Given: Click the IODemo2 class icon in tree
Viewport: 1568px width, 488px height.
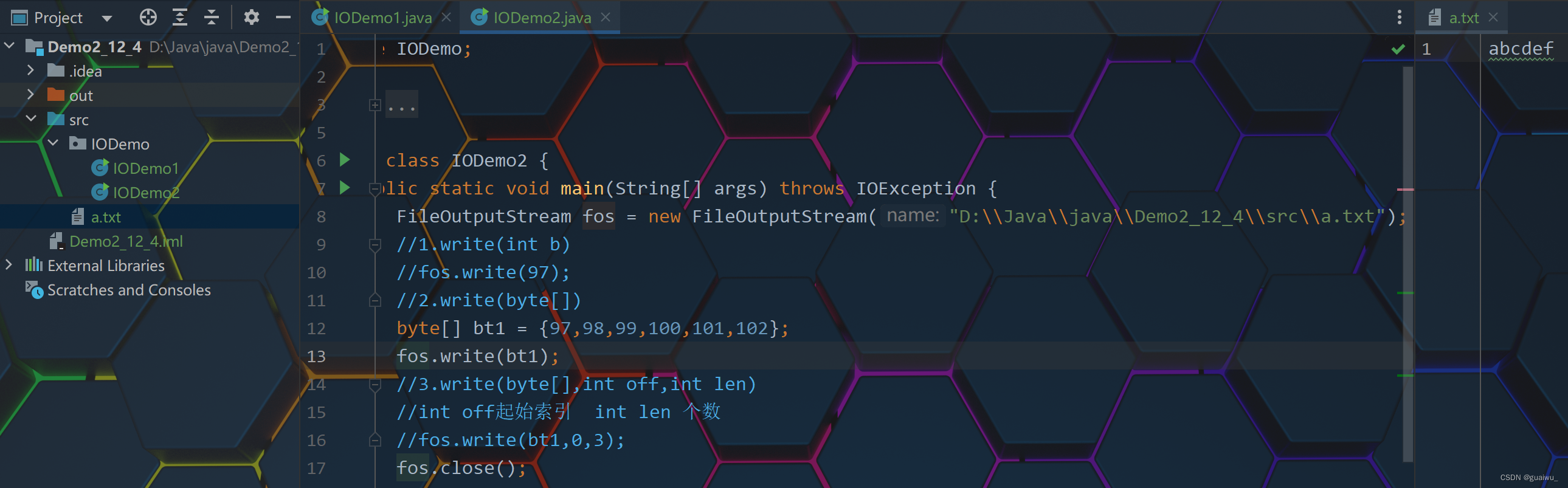Looking at the screenshot, I should (x=100, y=191).
